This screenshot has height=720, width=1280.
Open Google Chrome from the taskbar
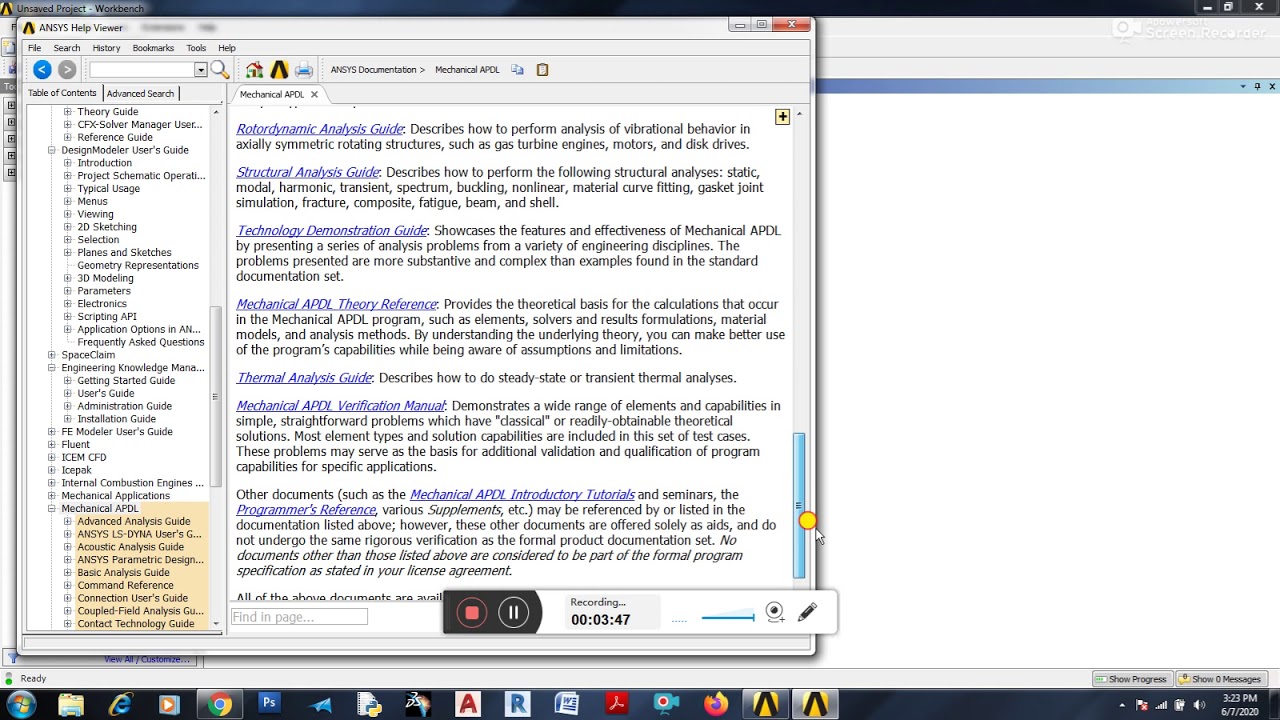219,704
